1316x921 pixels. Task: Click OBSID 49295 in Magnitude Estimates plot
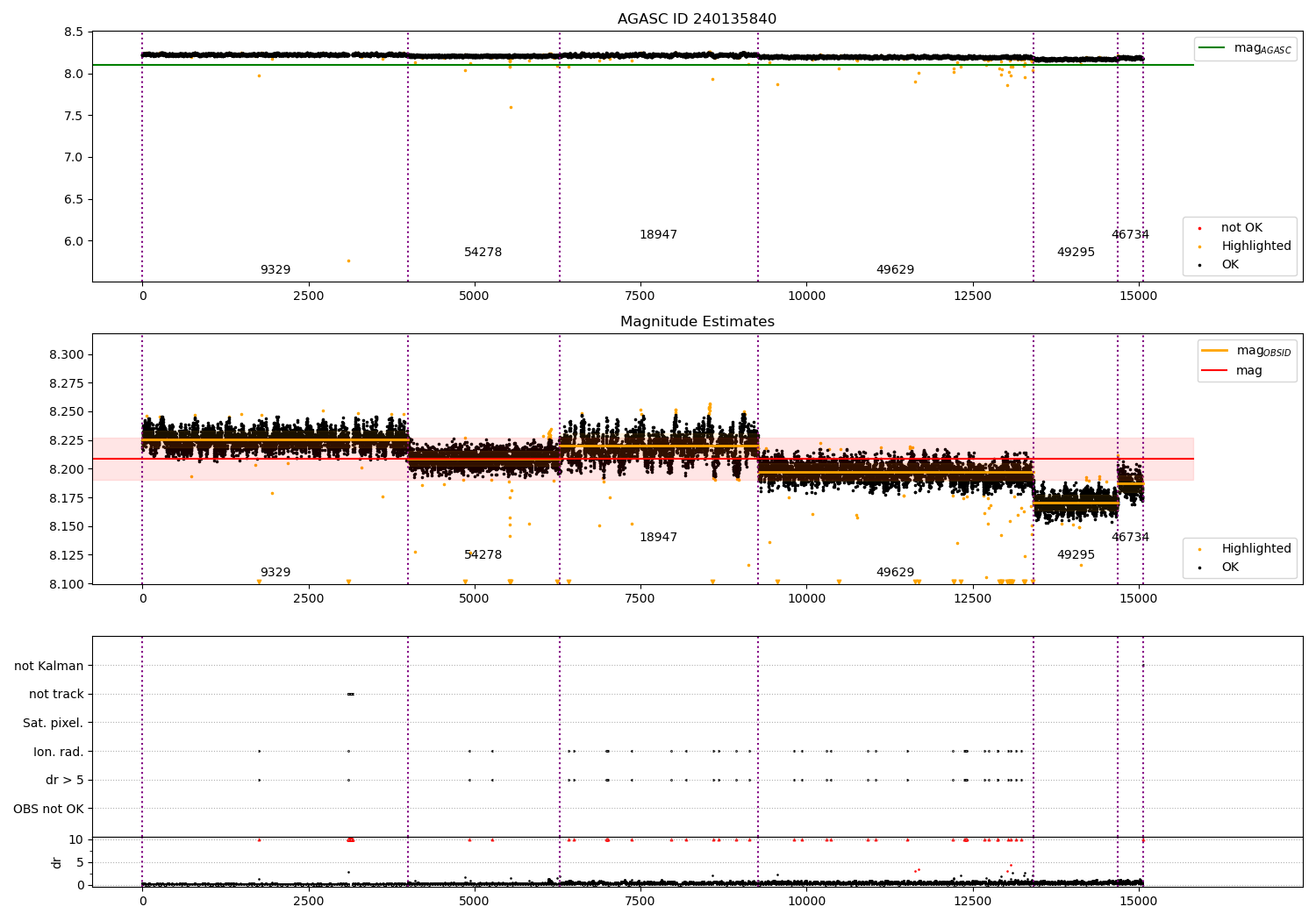(1076, 555)
